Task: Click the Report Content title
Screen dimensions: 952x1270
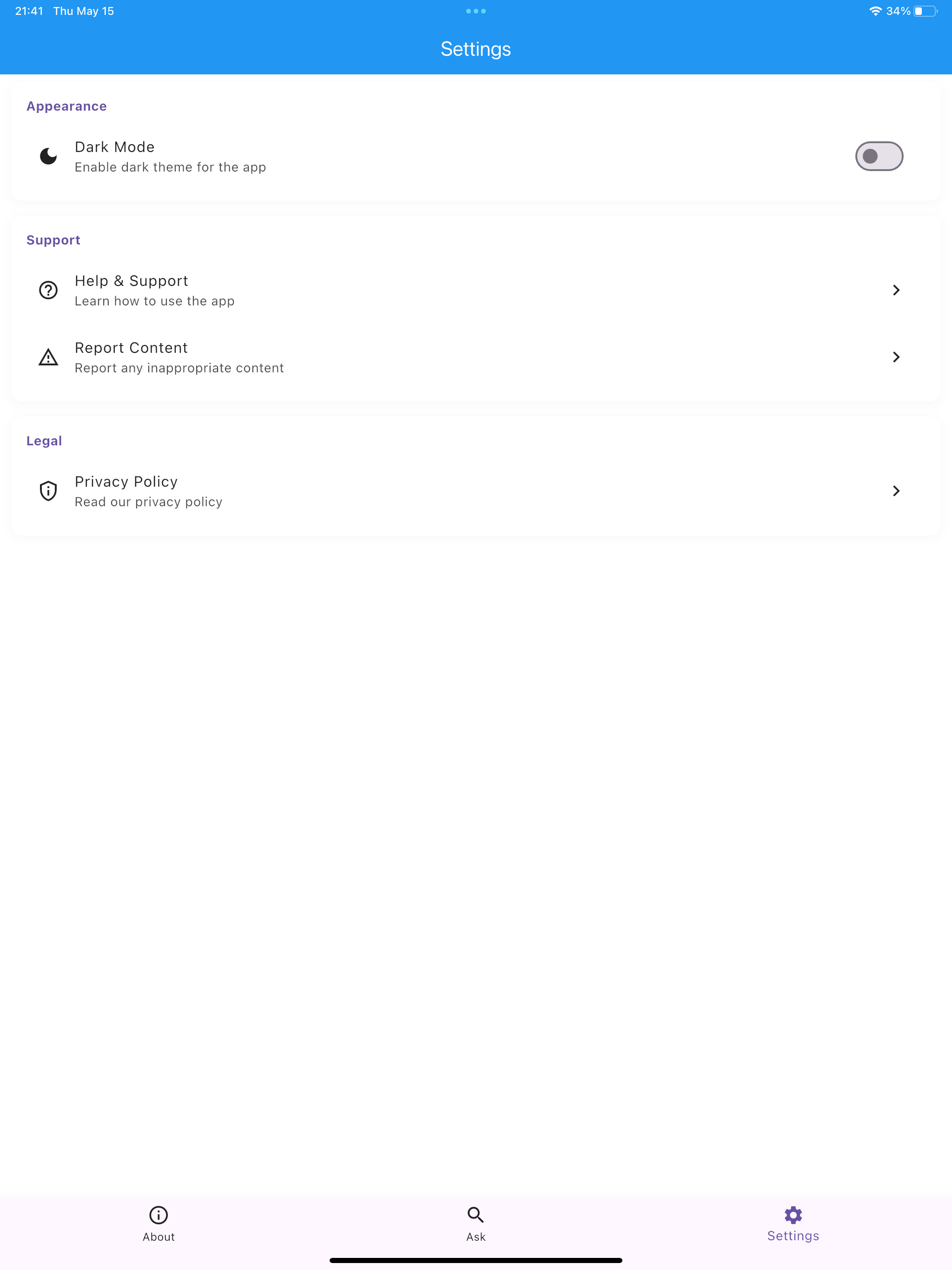Action: (x=132, y=348)
